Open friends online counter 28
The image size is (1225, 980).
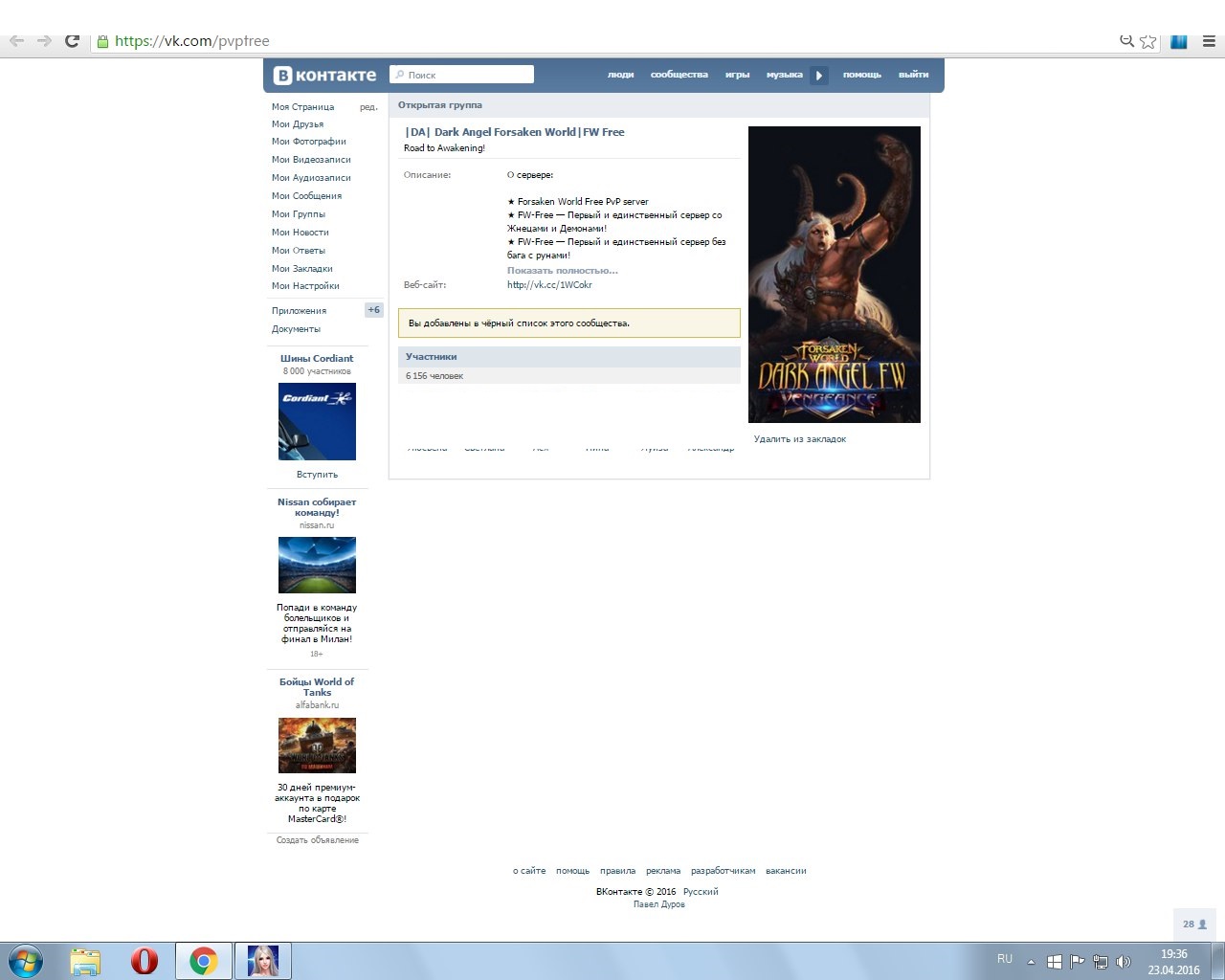[1194, 924]
